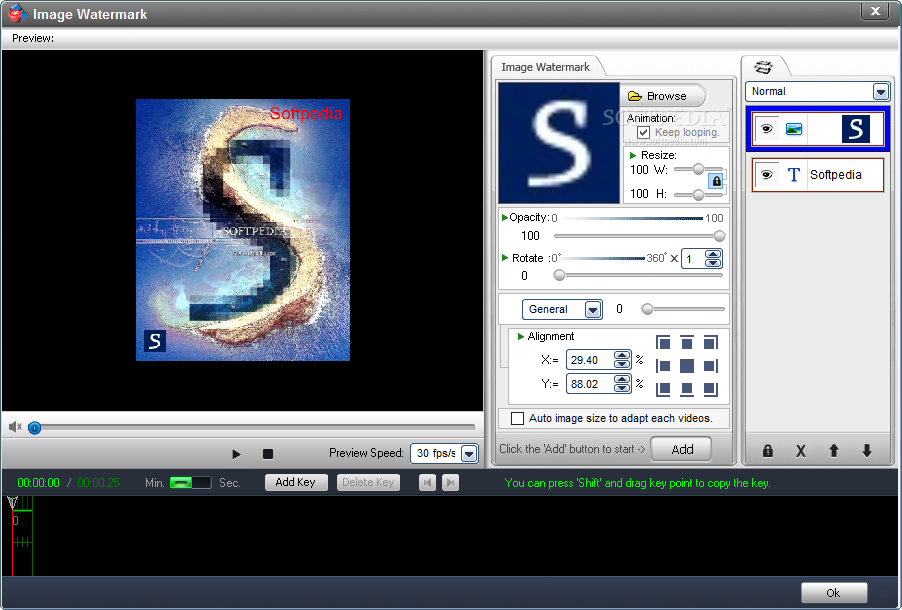Lock the selected layer in layer panel
This screenshot has height=610, width=902.
767,451
